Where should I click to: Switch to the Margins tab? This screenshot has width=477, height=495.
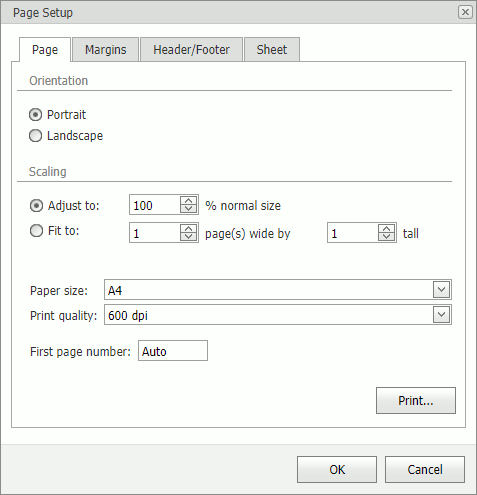[x=105, y=50]
